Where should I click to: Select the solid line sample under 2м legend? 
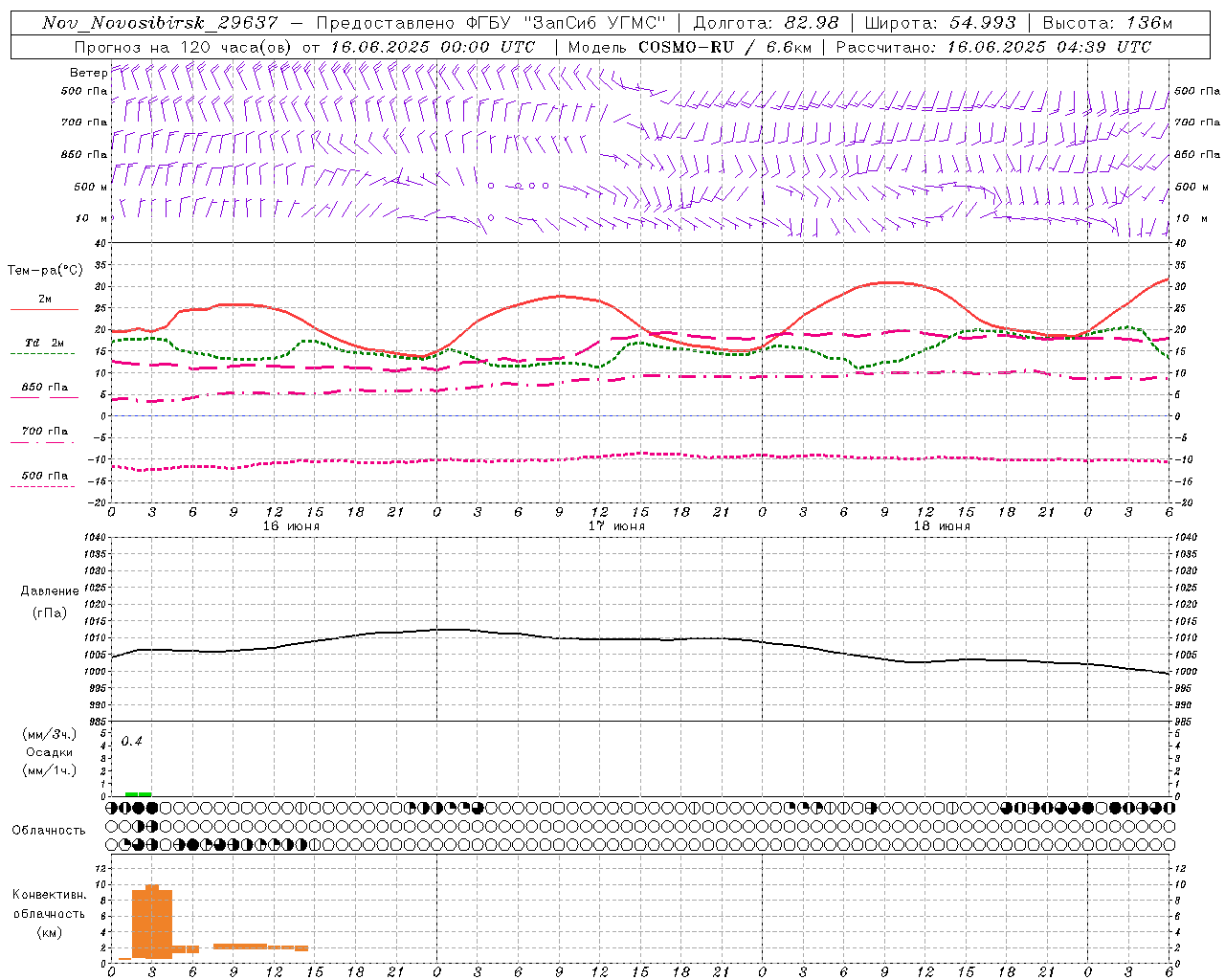pos(44,310)
